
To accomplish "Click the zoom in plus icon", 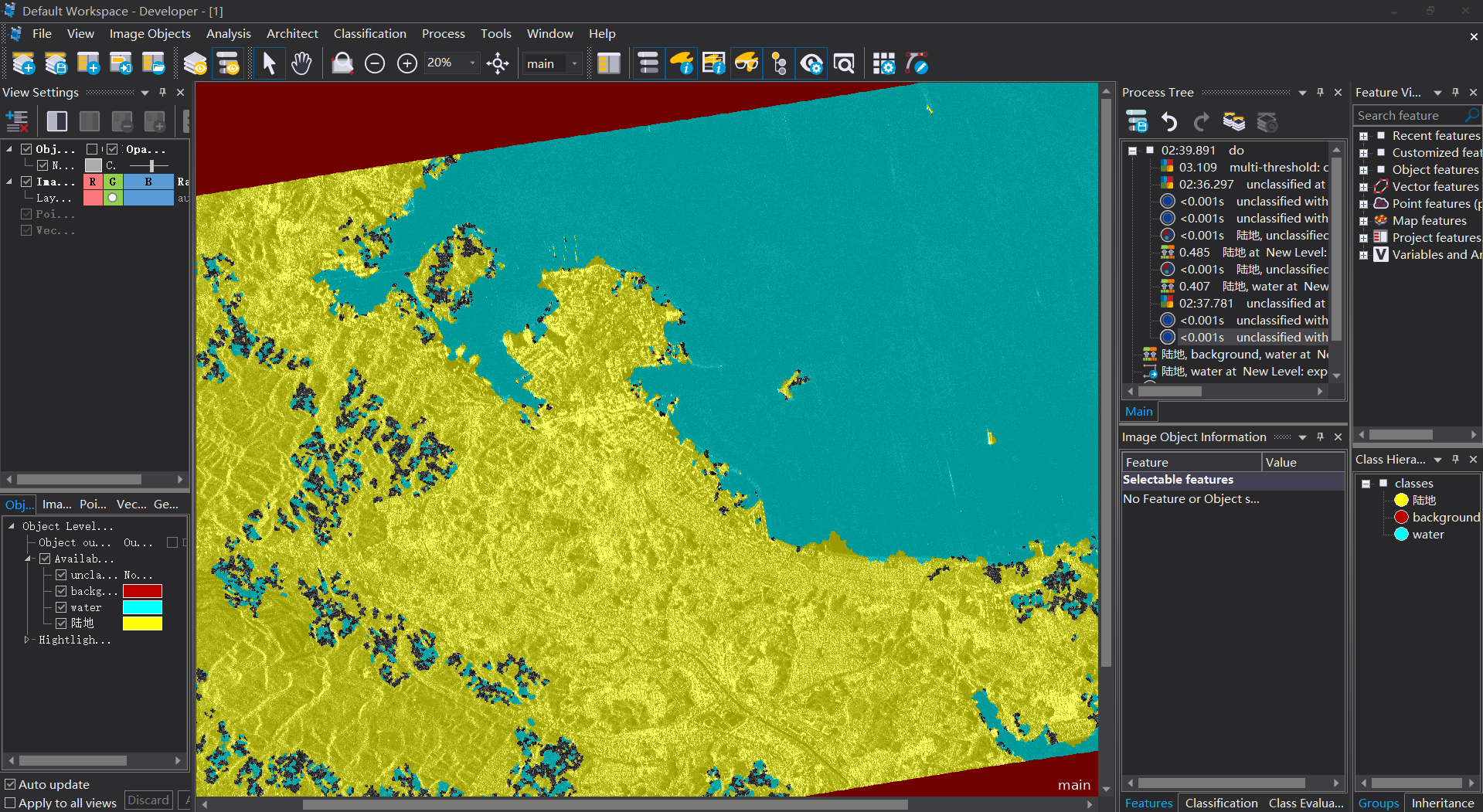I will (x=407, y=63).
